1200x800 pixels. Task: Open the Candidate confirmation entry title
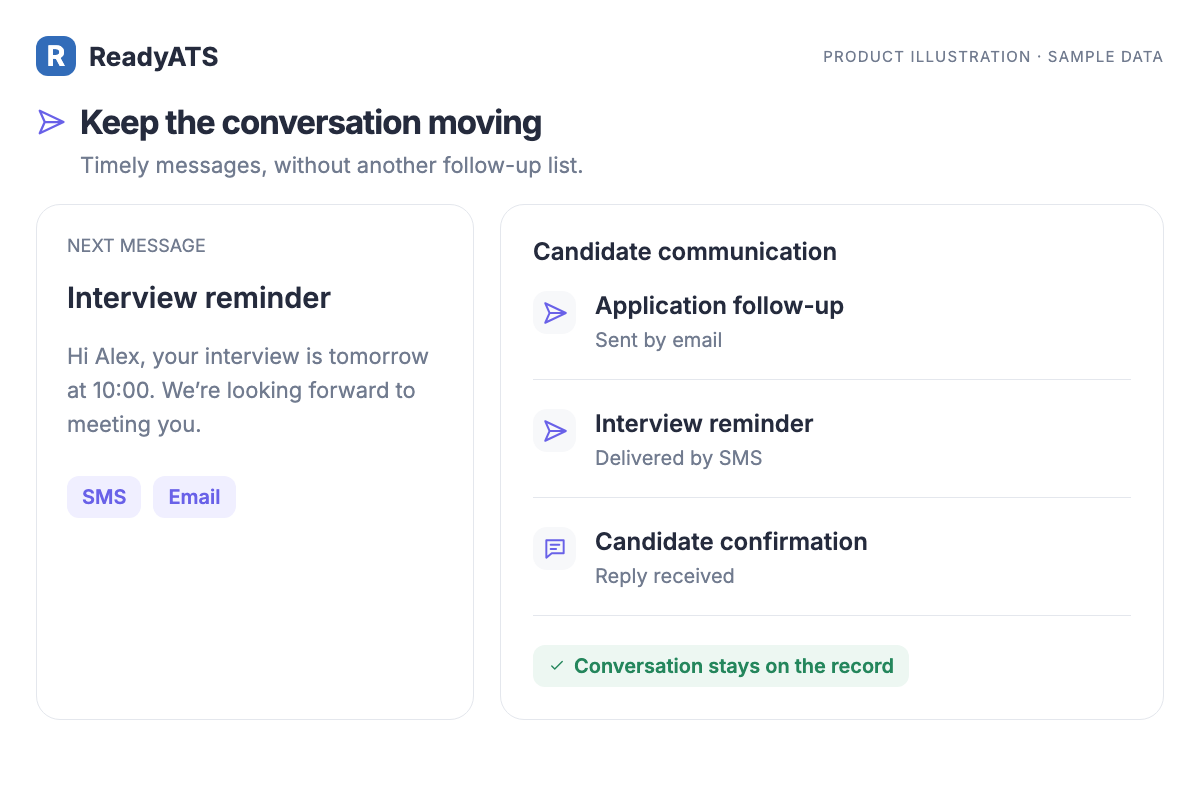pos(731,542)
